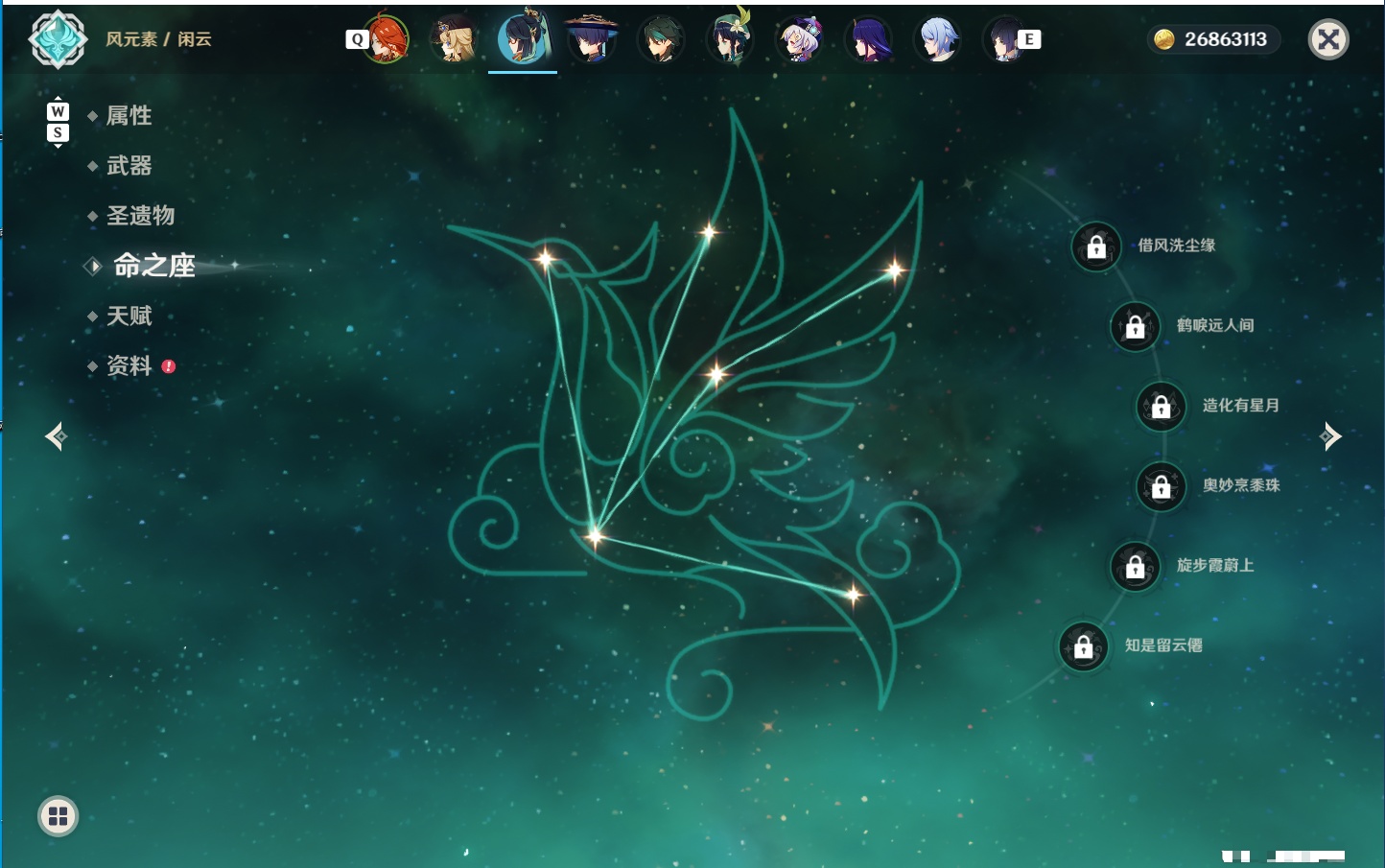Click the W/S menu navigation key indicator
Viewport: 1385px width, 868px height.
tap(58, 122)
